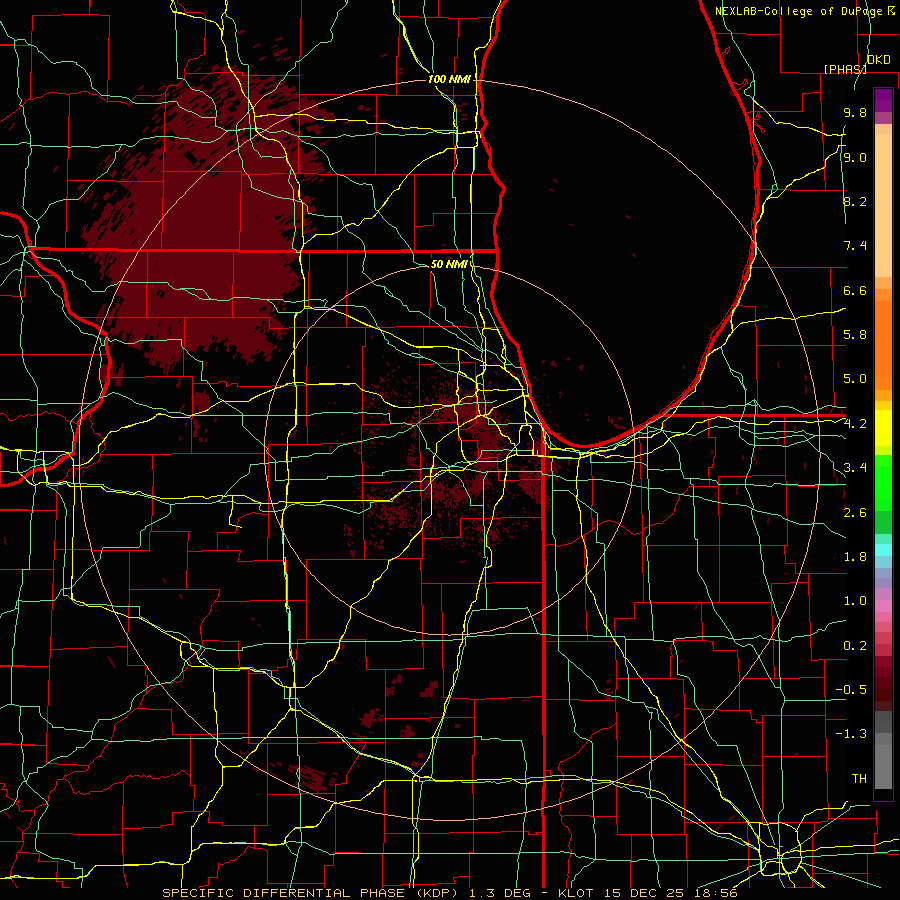This screenshot has width=900, height=900.
Task: Click the 9.0 value on the scale
Action: pos(855,157)
